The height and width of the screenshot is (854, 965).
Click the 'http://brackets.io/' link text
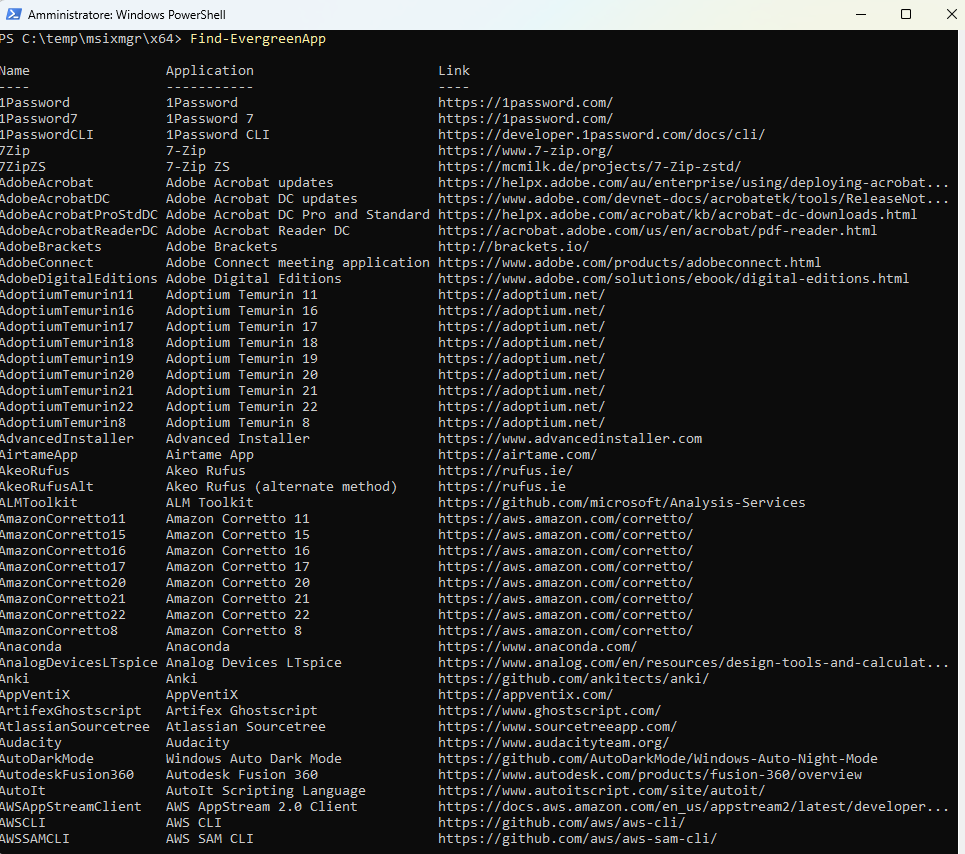[x=514, y=247]
